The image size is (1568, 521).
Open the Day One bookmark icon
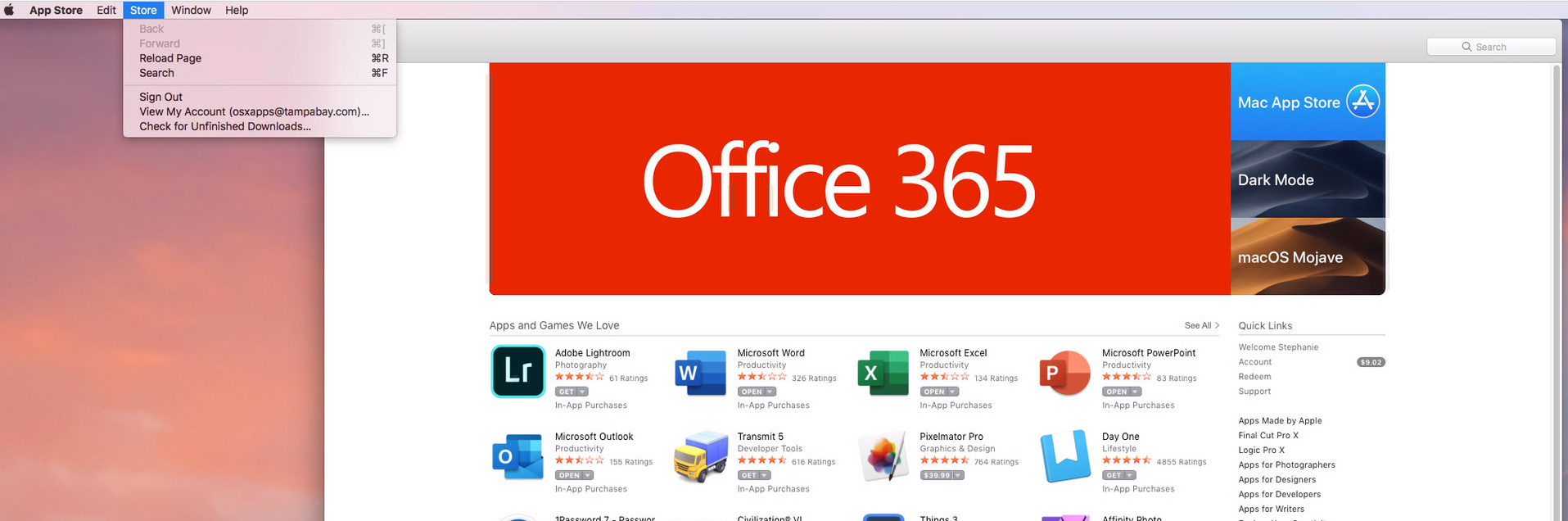click(1065, 456)
